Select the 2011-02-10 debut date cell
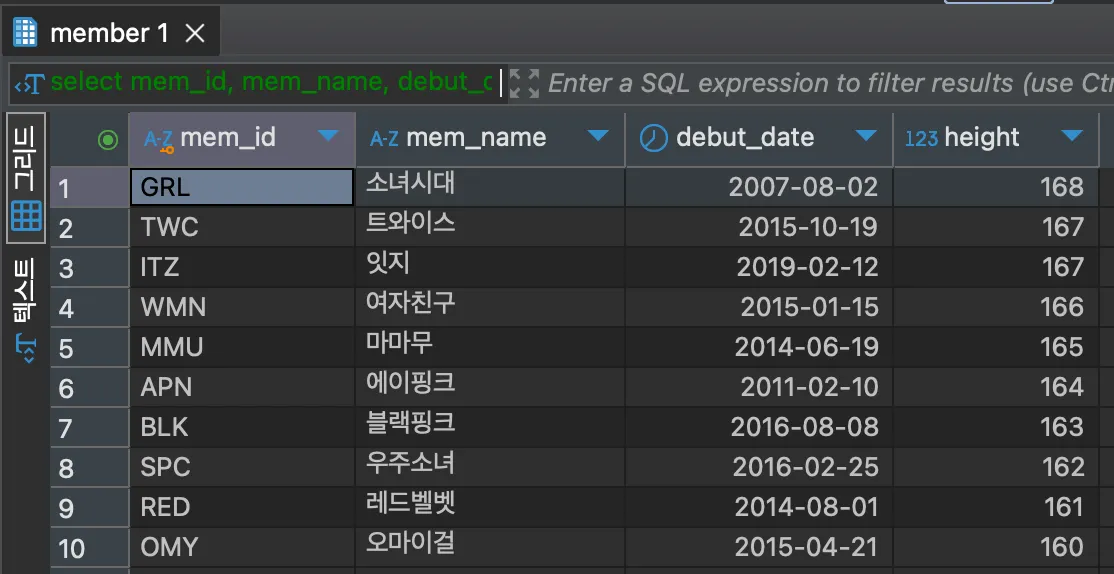Screen dimensions: 1114x574 pyautogui.click(x=759, y=387)
